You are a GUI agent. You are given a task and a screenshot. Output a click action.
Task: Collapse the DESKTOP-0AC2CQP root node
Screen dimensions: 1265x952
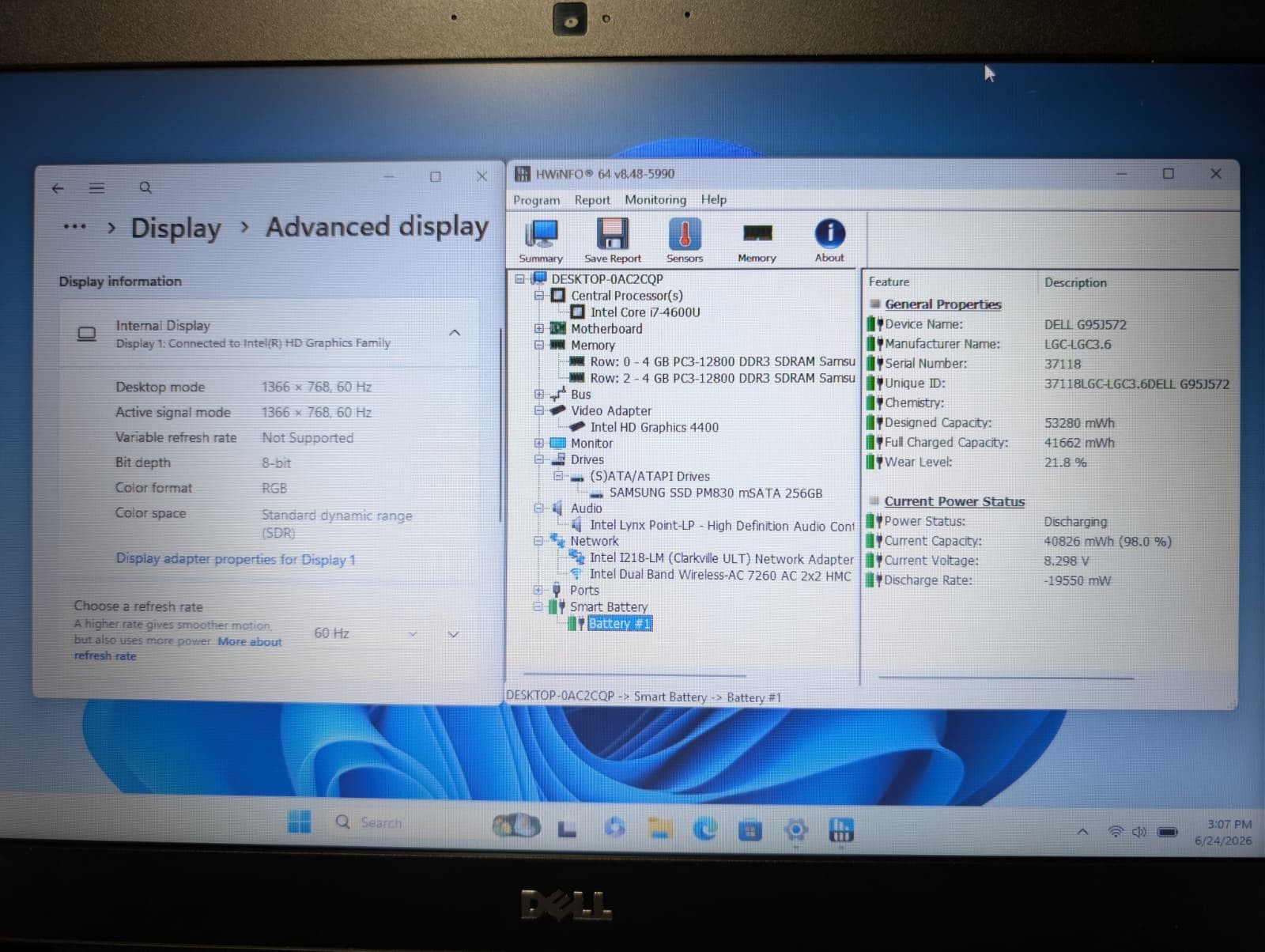point(519,278)
